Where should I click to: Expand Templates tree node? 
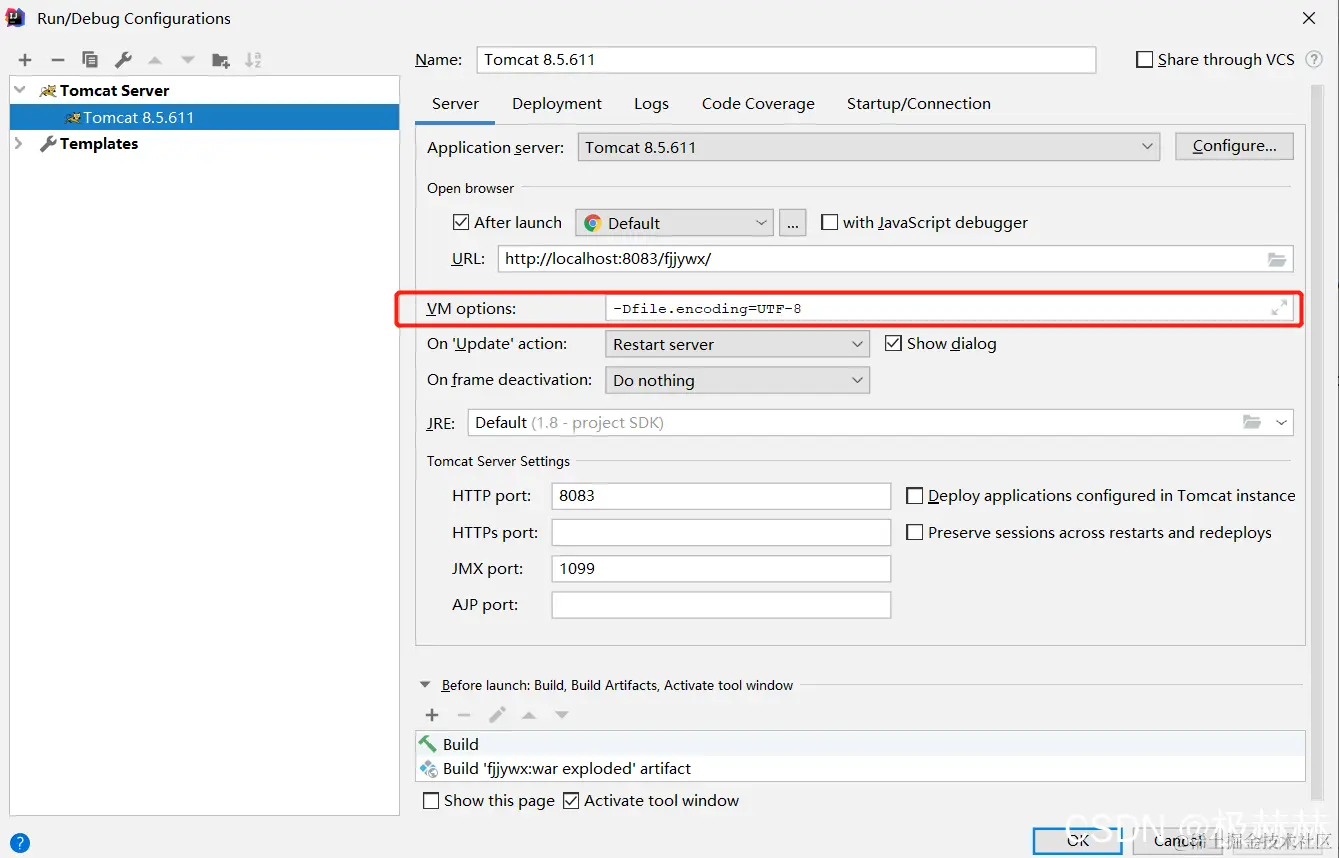pos(19,144)
